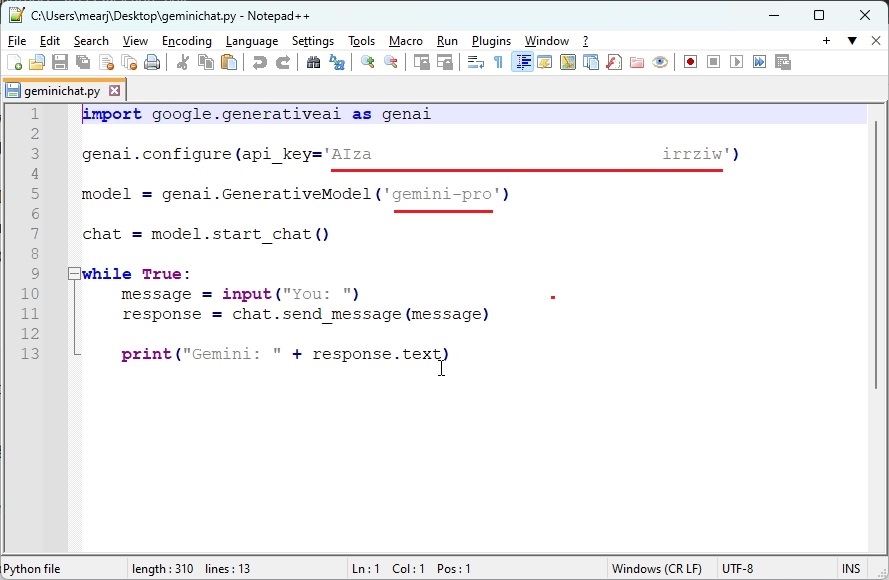Image resolution: width=889 pixels, height=580 pixels.
Task: Save all open documents
Action: [82, 61]
